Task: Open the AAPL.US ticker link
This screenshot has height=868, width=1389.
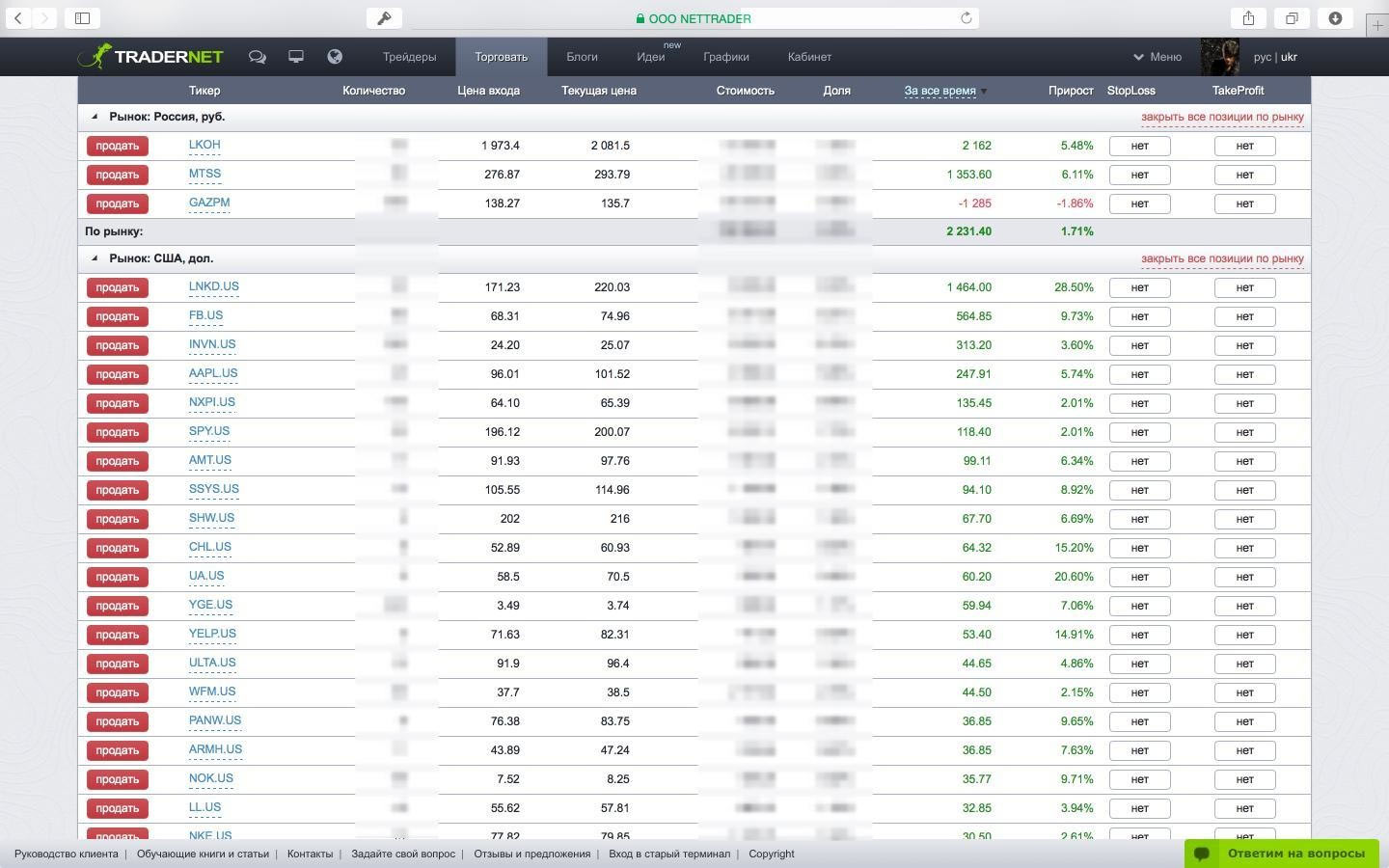Action: click(x=213, y=373)
